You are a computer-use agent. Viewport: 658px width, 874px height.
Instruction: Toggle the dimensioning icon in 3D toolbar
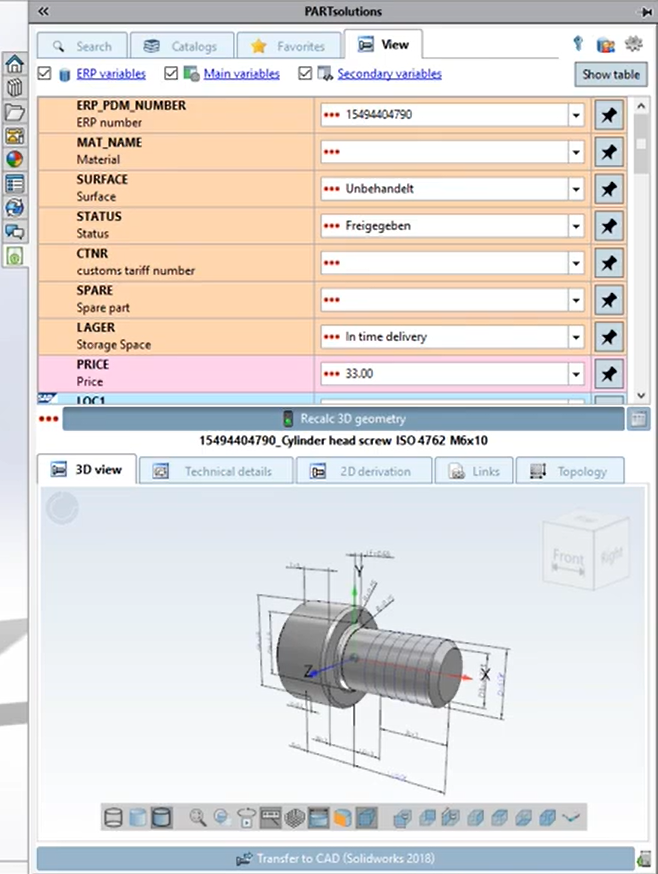tap(270, 818)
